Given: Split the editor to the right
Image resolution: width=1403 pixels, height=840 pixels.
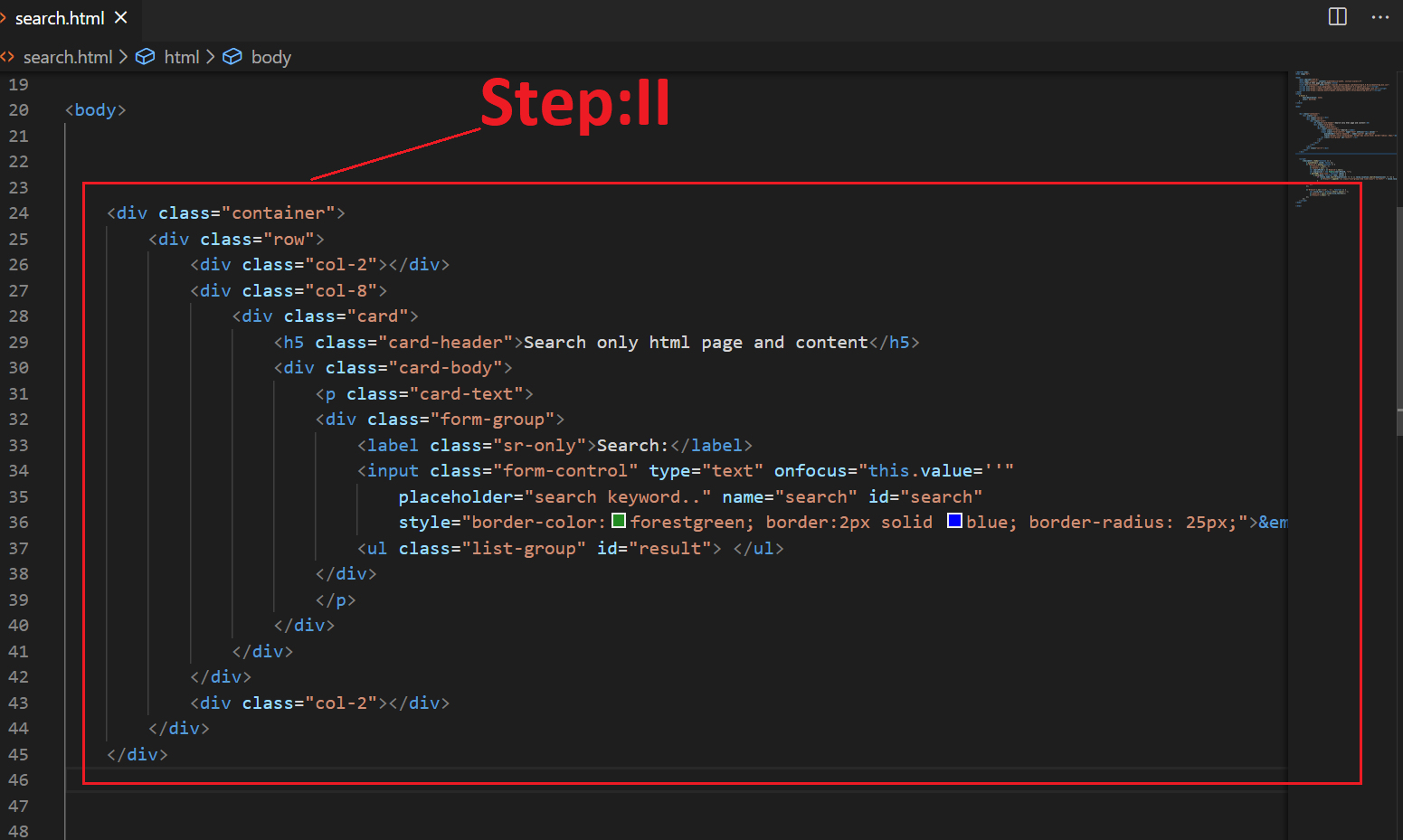Looking at the screenshot, I should point(1337,17).
